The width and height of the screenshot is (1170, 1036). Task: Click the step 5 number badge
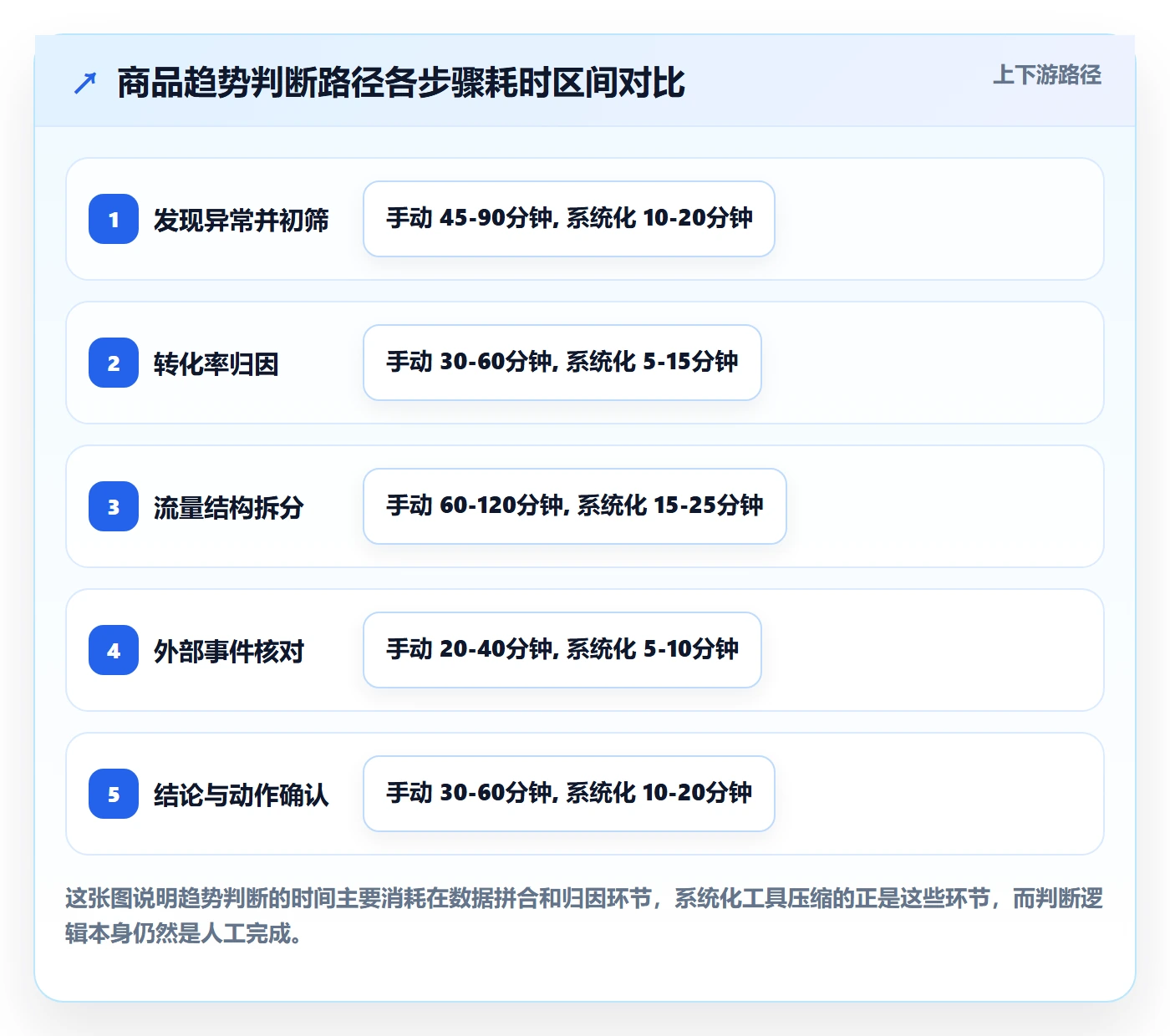coord(114,794)
